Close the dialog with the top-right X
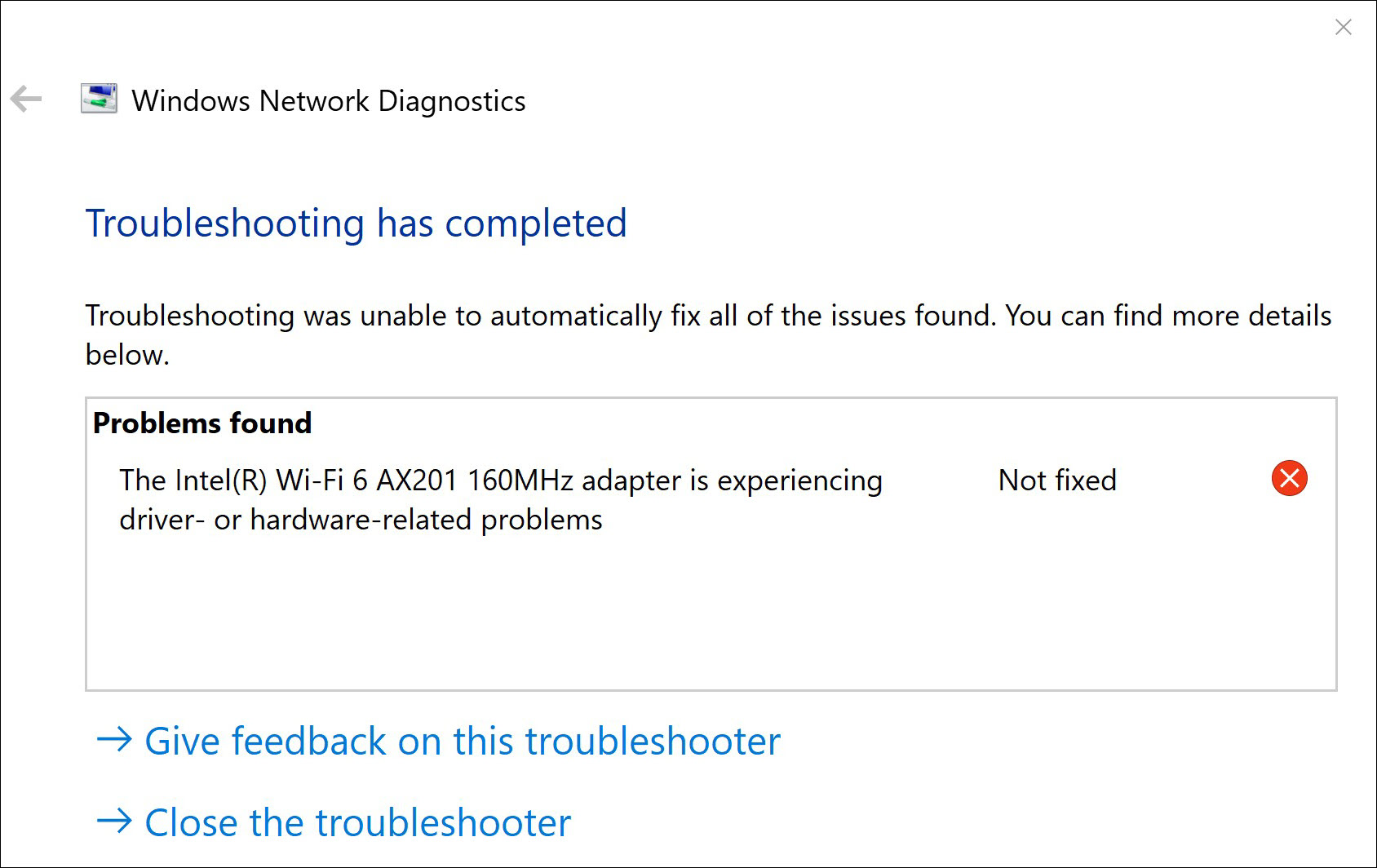 point(1343,27)
